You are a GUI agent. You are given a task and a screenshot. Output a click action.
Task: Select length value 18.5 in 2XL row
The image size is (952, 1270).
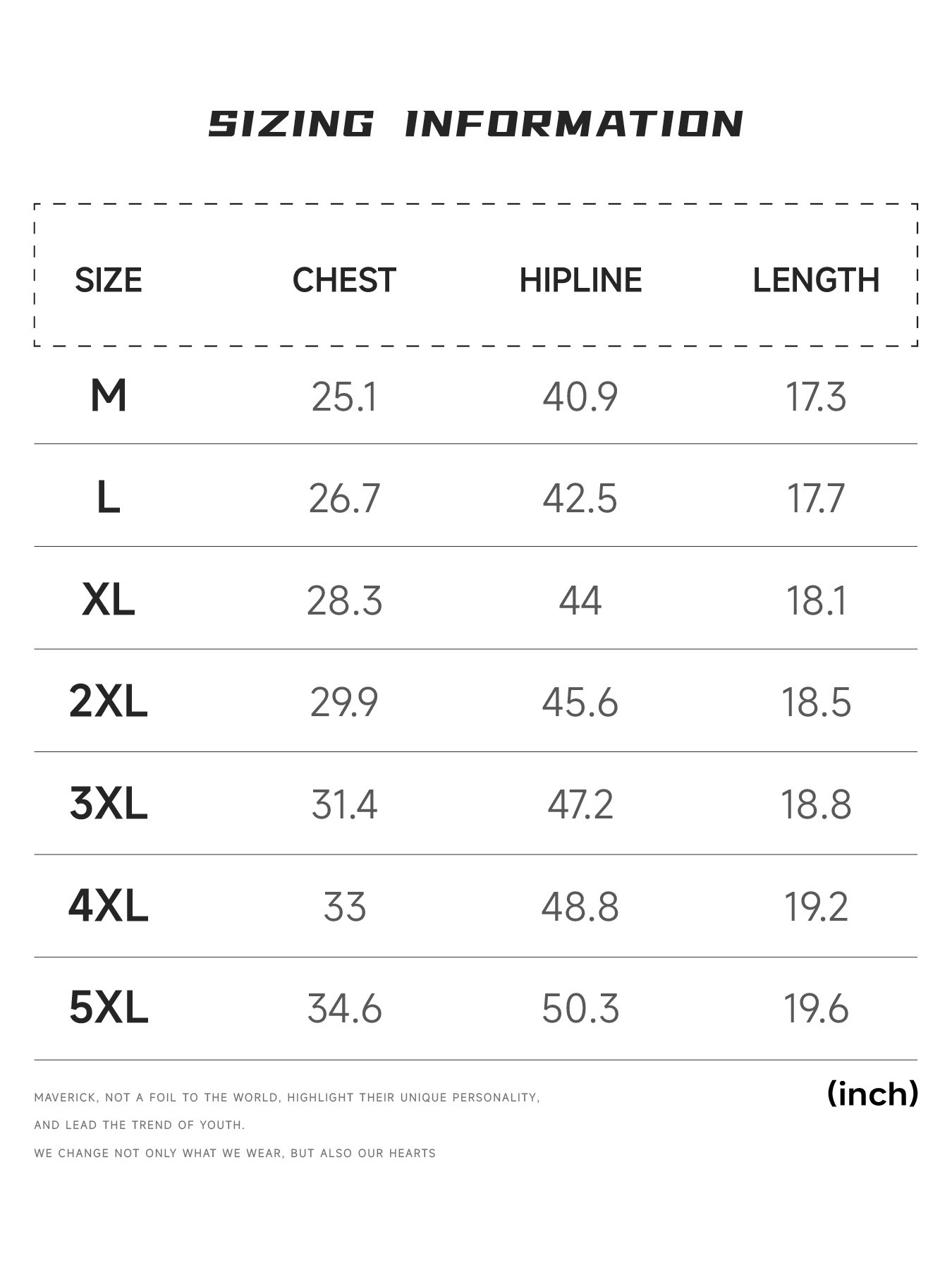point(816,703)
